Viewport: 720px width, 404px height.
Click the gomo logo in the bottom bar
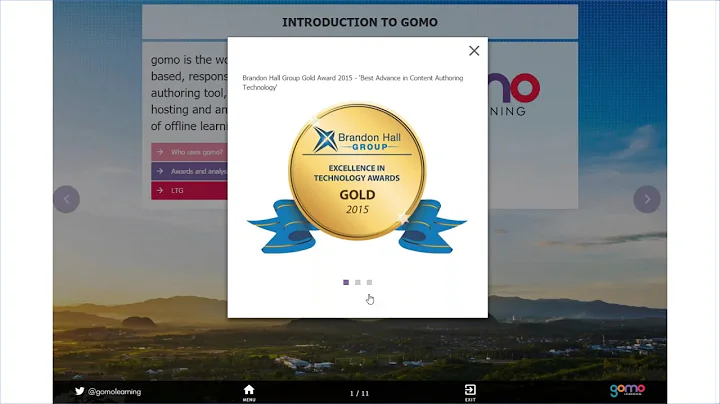(627, 391)
